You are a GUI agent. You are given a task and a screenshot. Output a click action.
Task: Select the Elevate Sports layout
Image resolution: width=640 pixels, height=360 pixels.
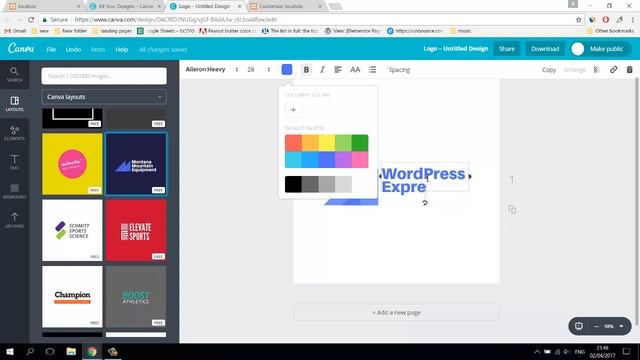(x=136, y=230)
